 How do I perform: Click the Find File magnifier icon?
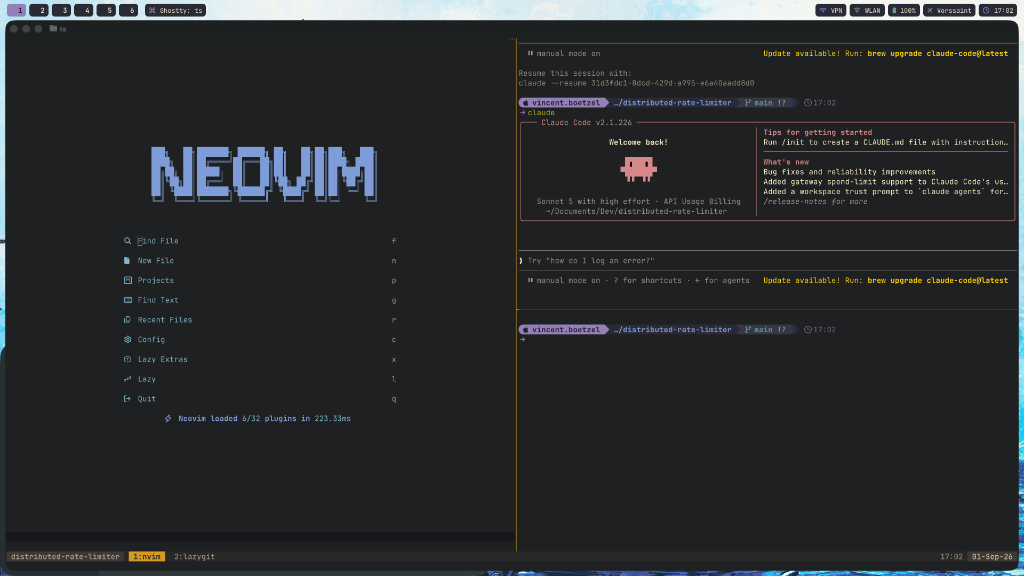pos(127,241)
